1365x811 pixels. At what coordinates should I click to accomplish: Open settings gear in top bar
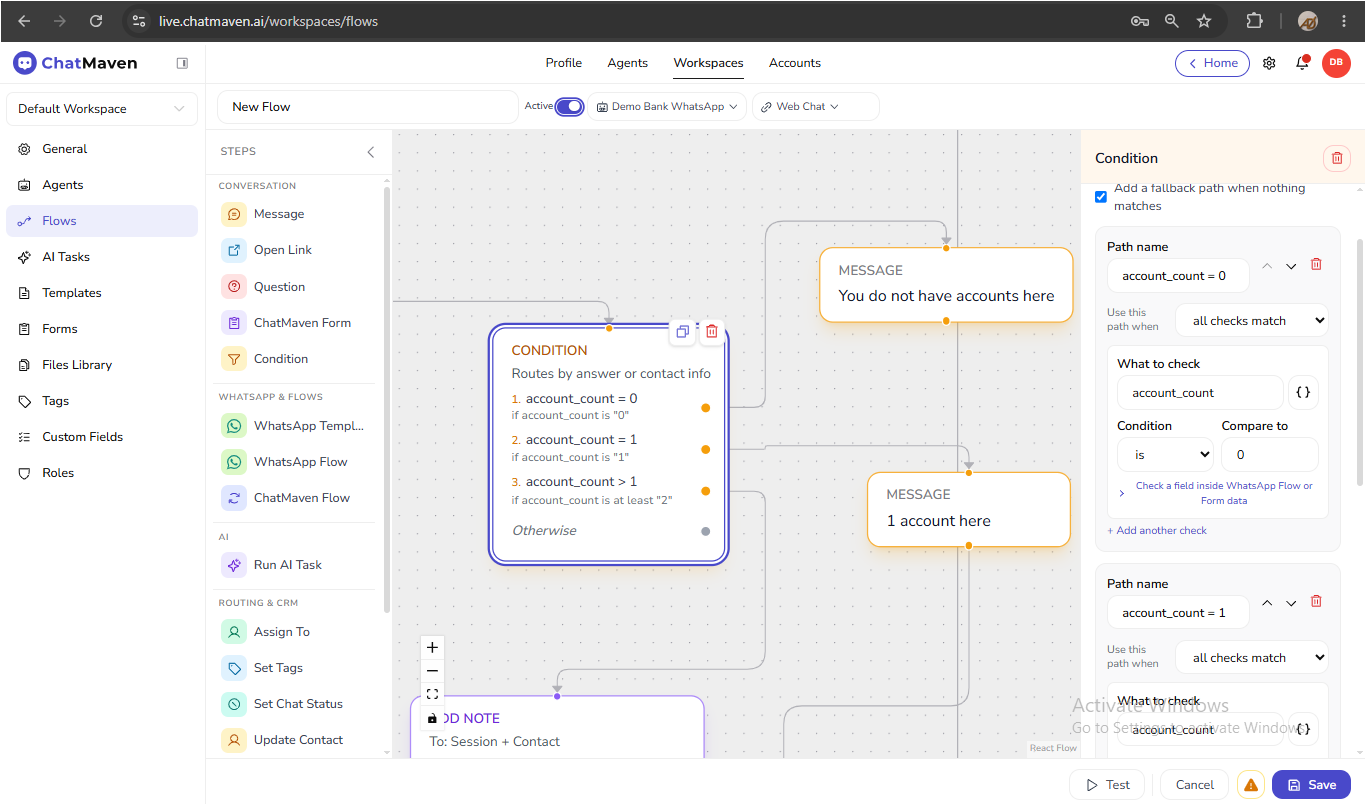pyautogui.click(x=1269, y=63)
